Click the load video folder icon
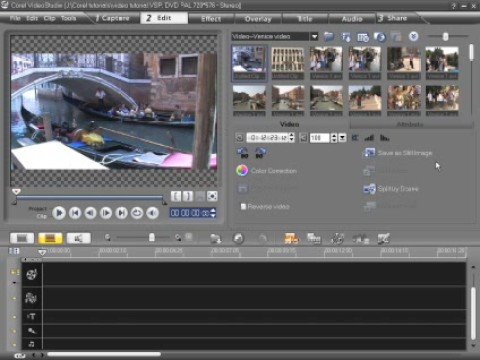This screenshot has height=360, width=480. [329, 37]
